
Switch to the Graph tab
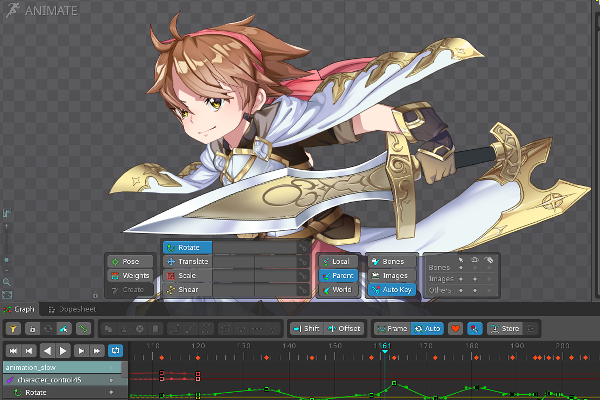19,309
